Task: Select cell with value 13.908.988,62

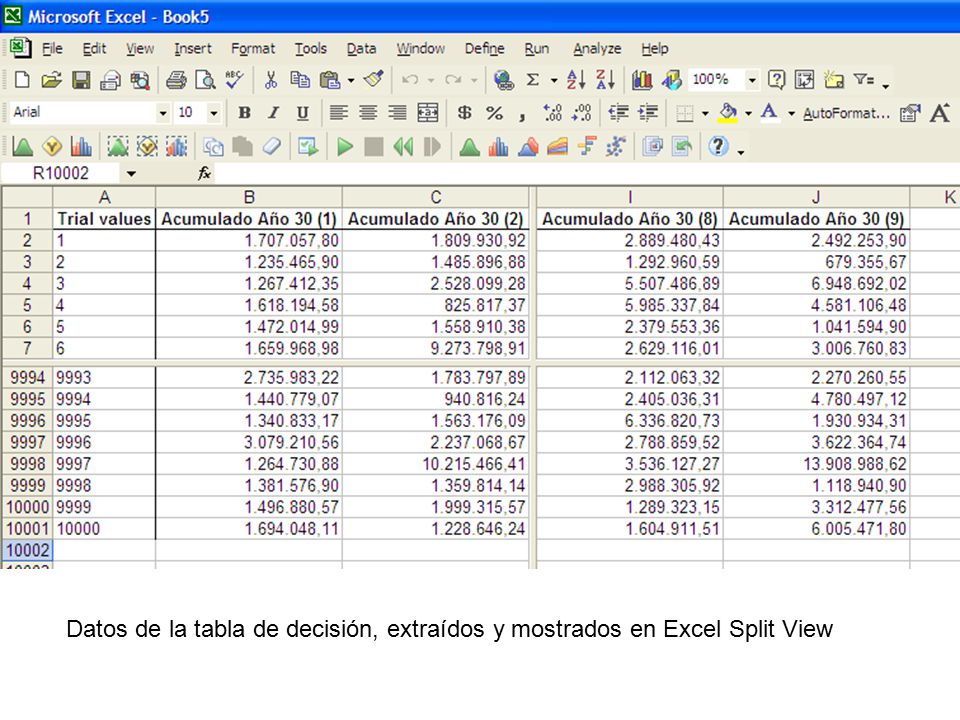Action: click(x=816, y=464)
